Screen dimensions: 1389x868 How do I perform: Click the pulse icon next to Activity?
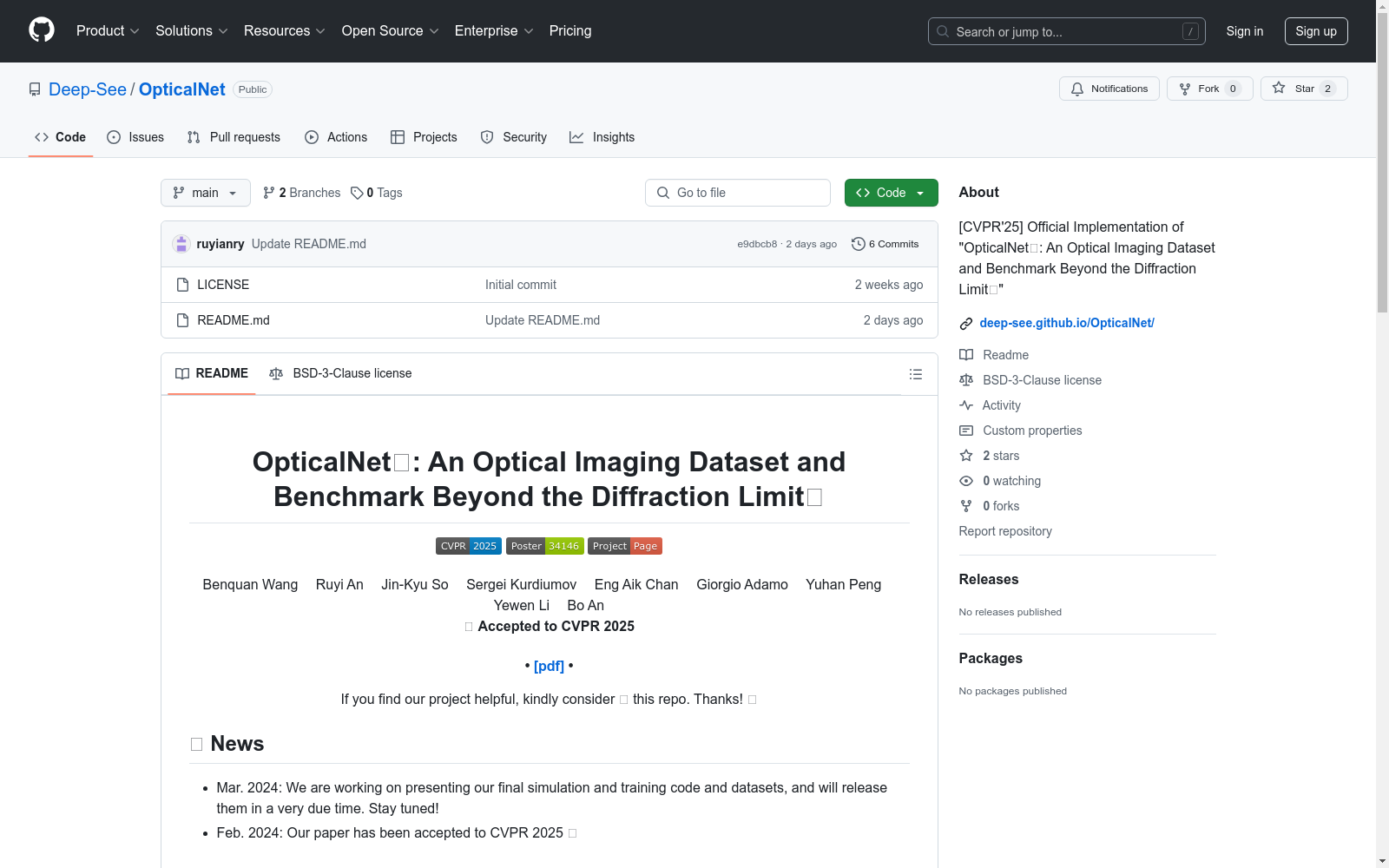click(966, 405)
